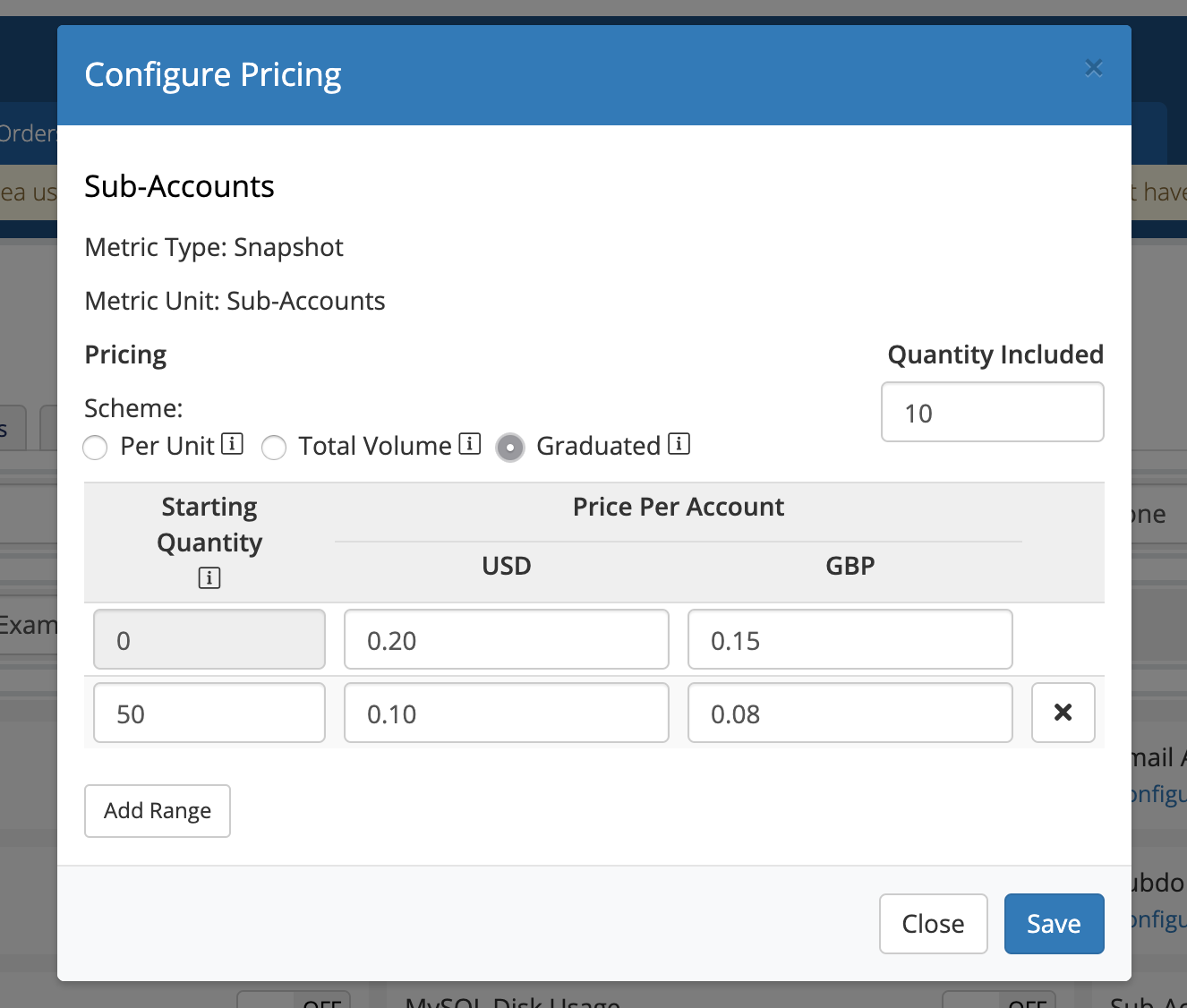Screen dimensions: 1187x1008
Task: Edit the GBP price 0.15 field
Action: (x=850, y=639)
